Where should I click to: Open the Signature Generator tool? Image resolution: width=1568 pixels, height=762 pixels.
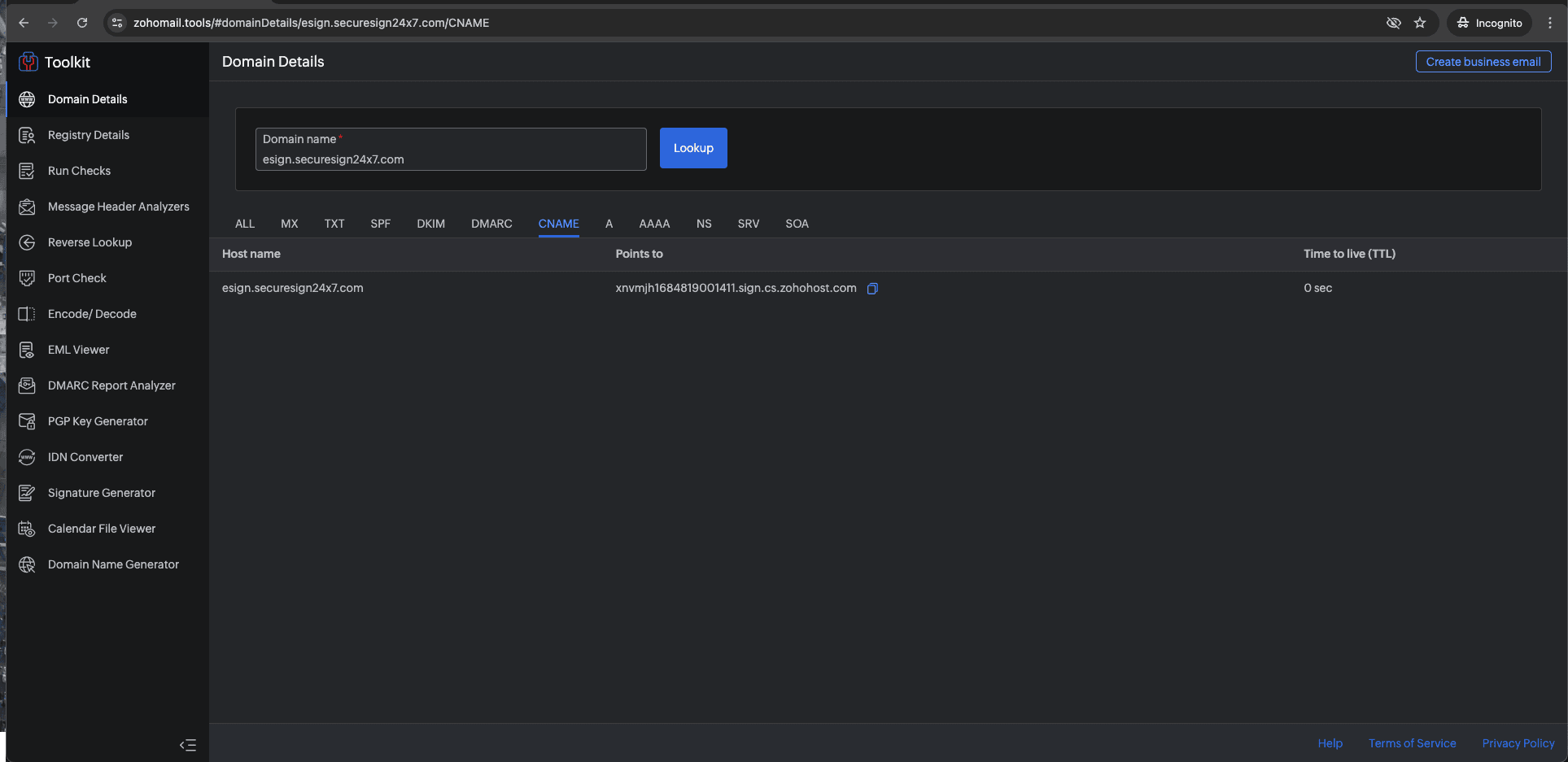101,493
